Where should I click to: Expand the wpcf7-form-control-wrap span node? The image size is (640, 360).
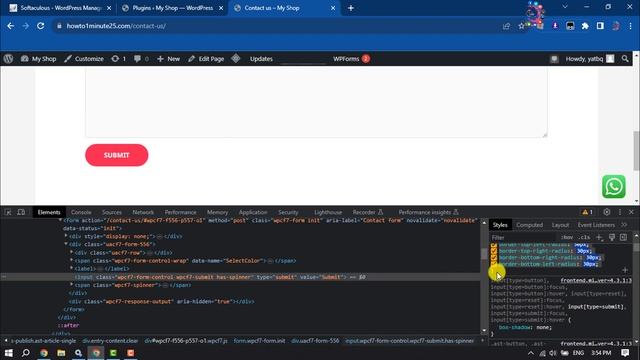point(71,260)
